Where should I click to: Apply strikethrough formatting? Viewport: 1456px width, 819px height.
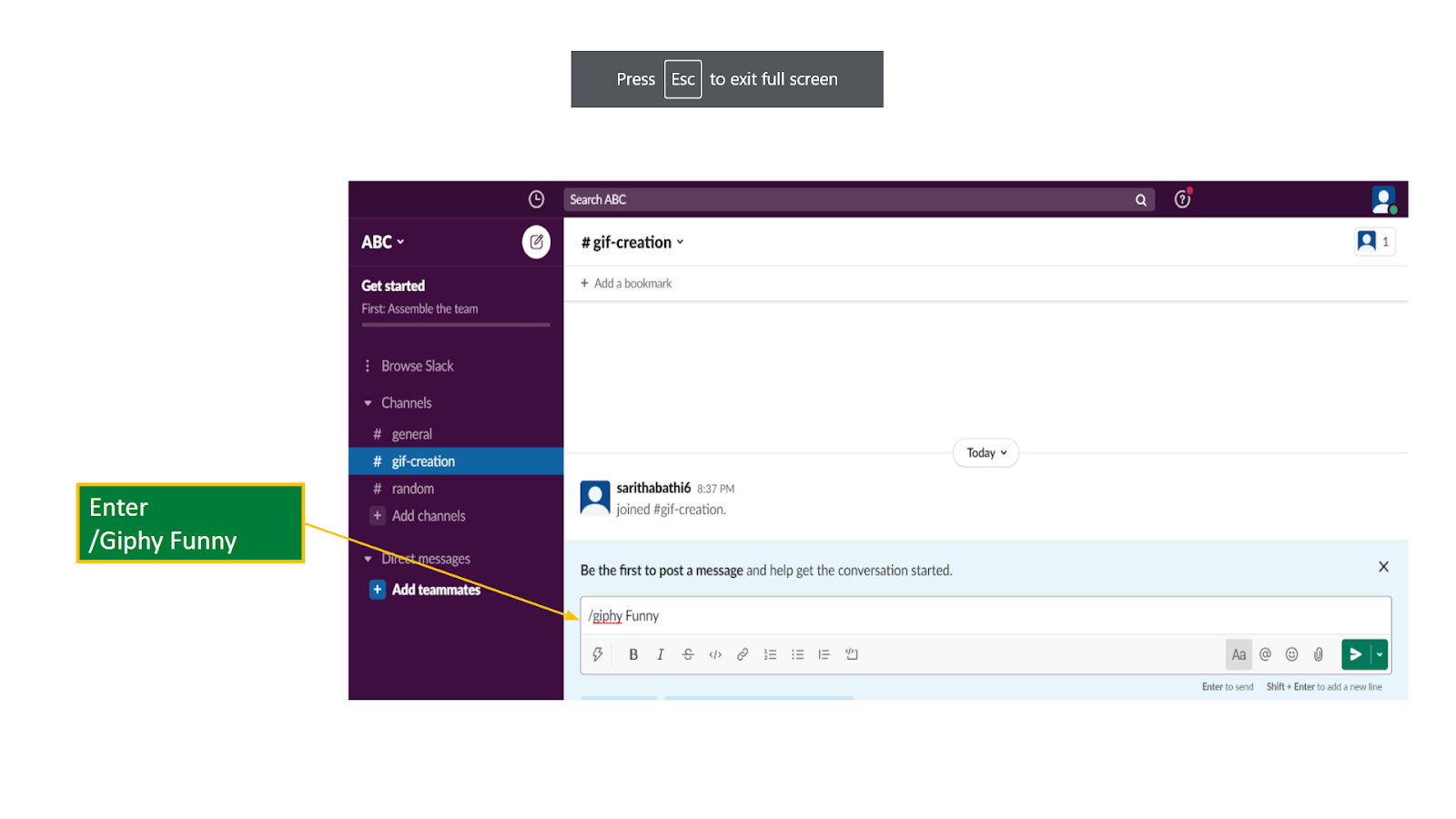click(x=688, y=653)
